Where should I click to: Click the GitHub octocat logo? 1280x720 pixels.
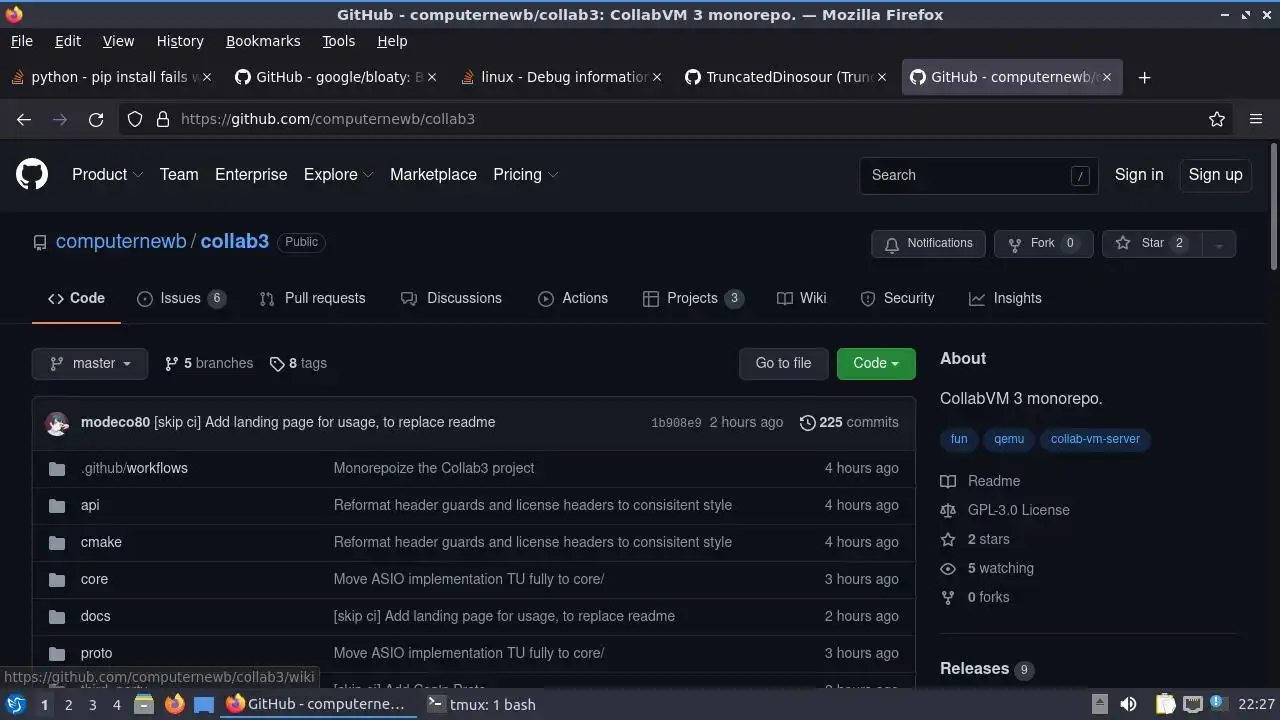click(x=32, y=174)
